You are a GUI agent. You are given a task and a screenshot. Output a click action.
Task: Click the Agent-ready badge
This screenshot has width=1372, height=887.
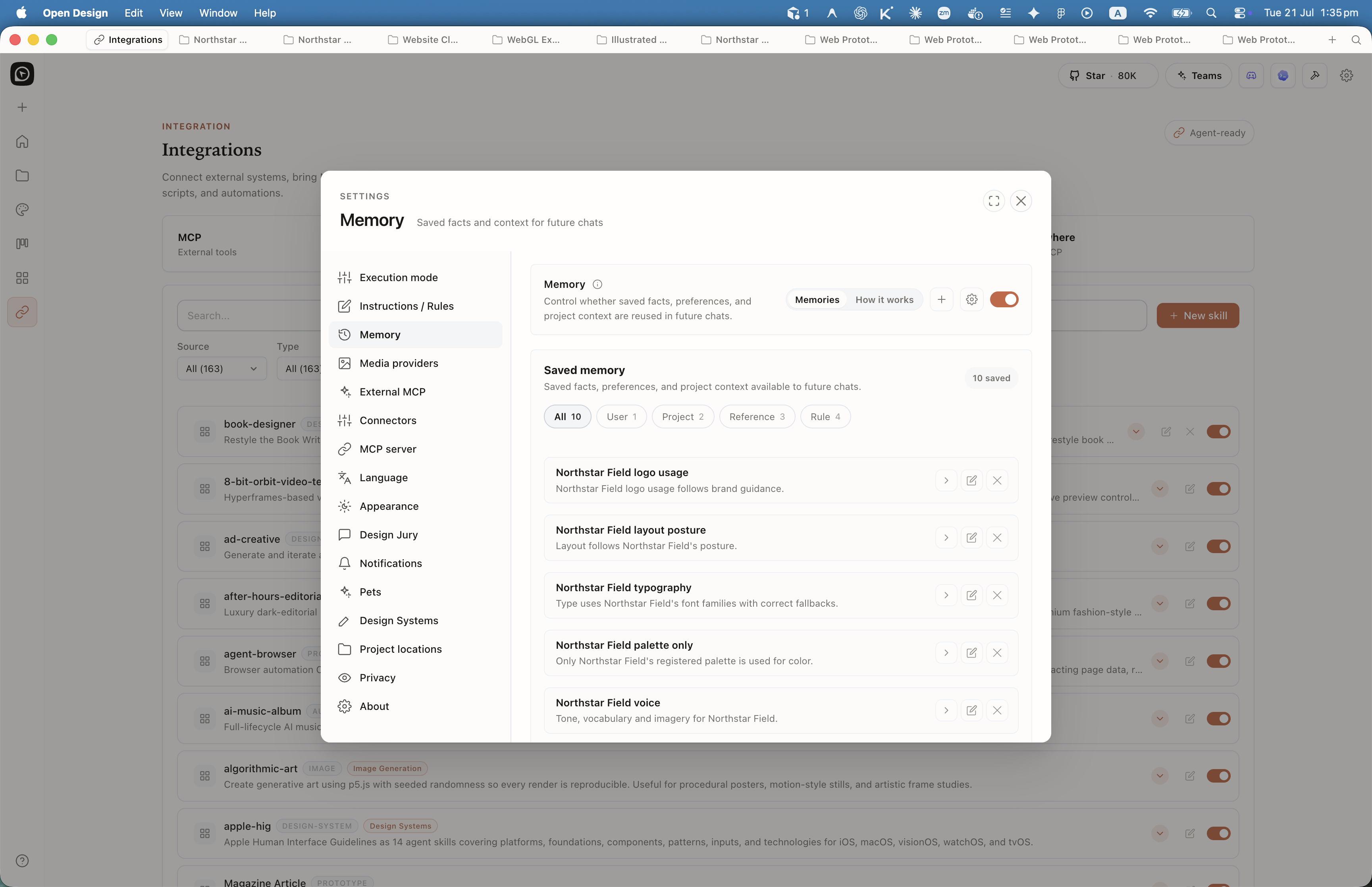[1209, 133]
